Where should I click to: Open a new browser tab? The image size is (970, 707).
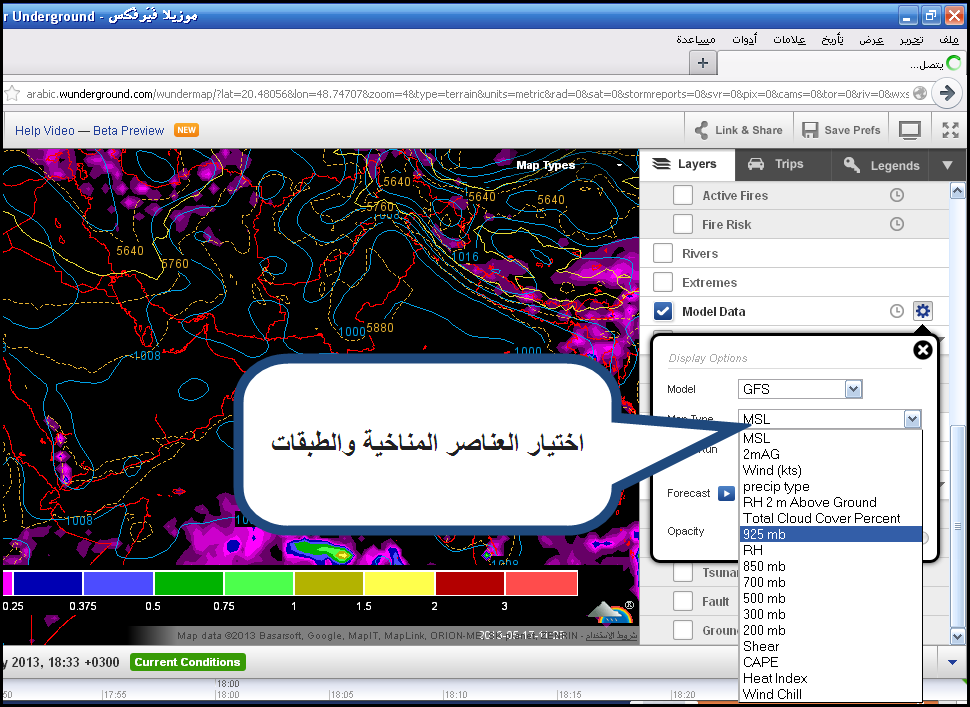coord(703,63)
